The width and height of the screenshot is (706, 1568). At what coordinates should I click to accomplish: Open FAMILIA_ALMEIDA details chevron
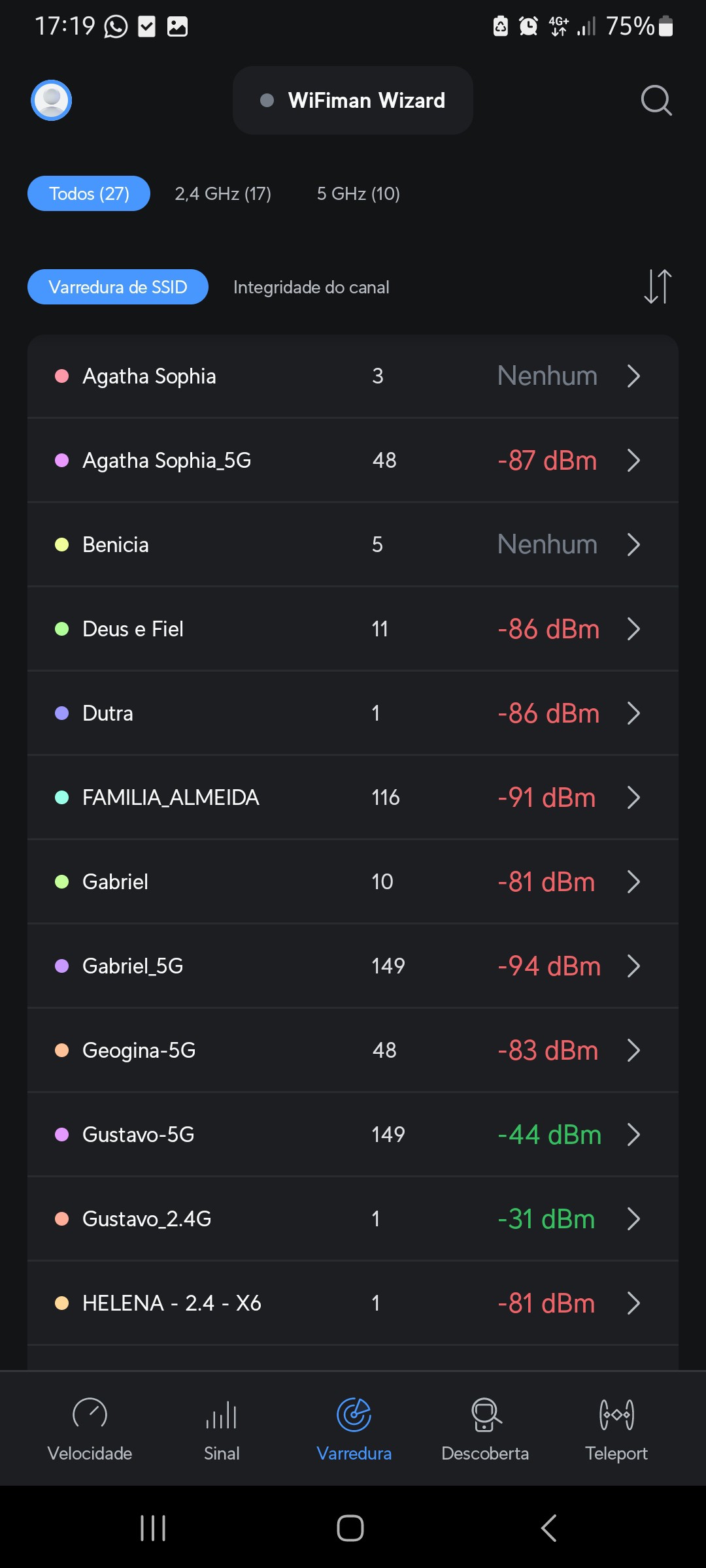(x=633, y=797)
